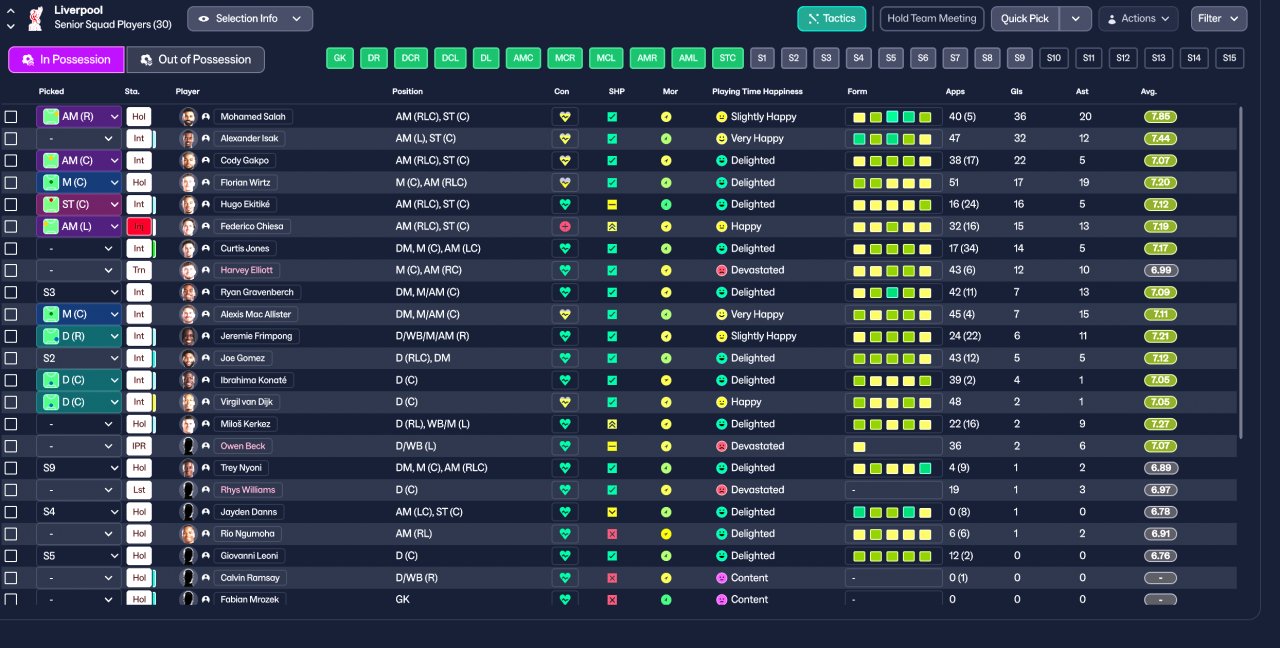Image resolution: width=1280 pixels, height=648 pixels.
Task: Select the S10 substitute slot
Action: [1054, 58]
